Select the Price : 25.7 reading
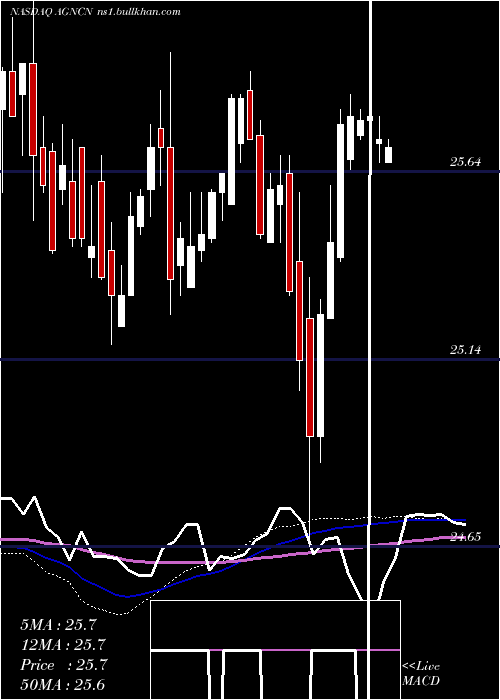The height and width of the screenshot is (700, 500). tap(63, 665)
